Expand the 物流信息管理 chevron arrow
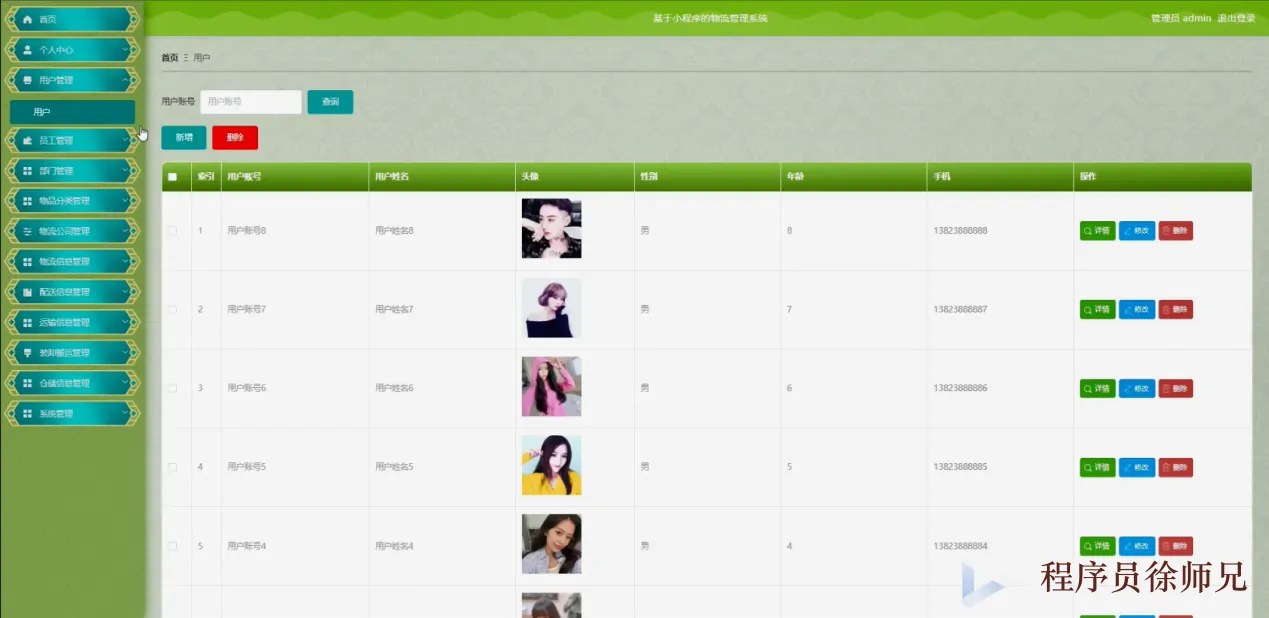 point(125,262)
